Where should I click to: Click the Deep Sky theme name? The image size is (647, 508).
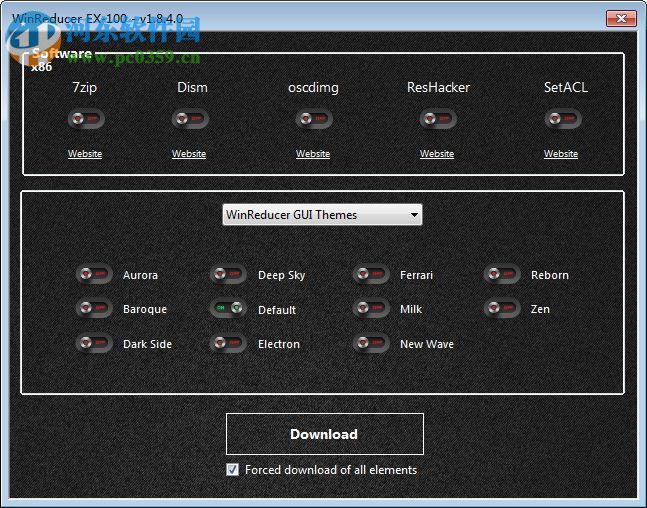pyautogui.click(x=281, y=276)
